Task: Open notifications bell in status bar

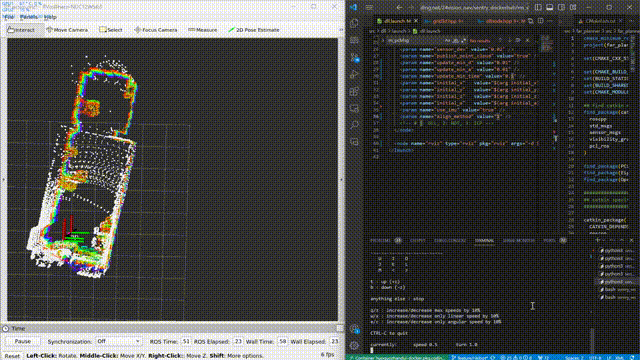Action: (632, 357)
